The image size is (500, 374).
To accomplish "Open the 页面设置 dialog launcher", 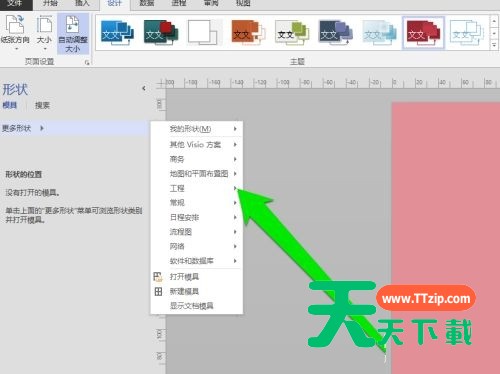I will click(x=87, y=62).
